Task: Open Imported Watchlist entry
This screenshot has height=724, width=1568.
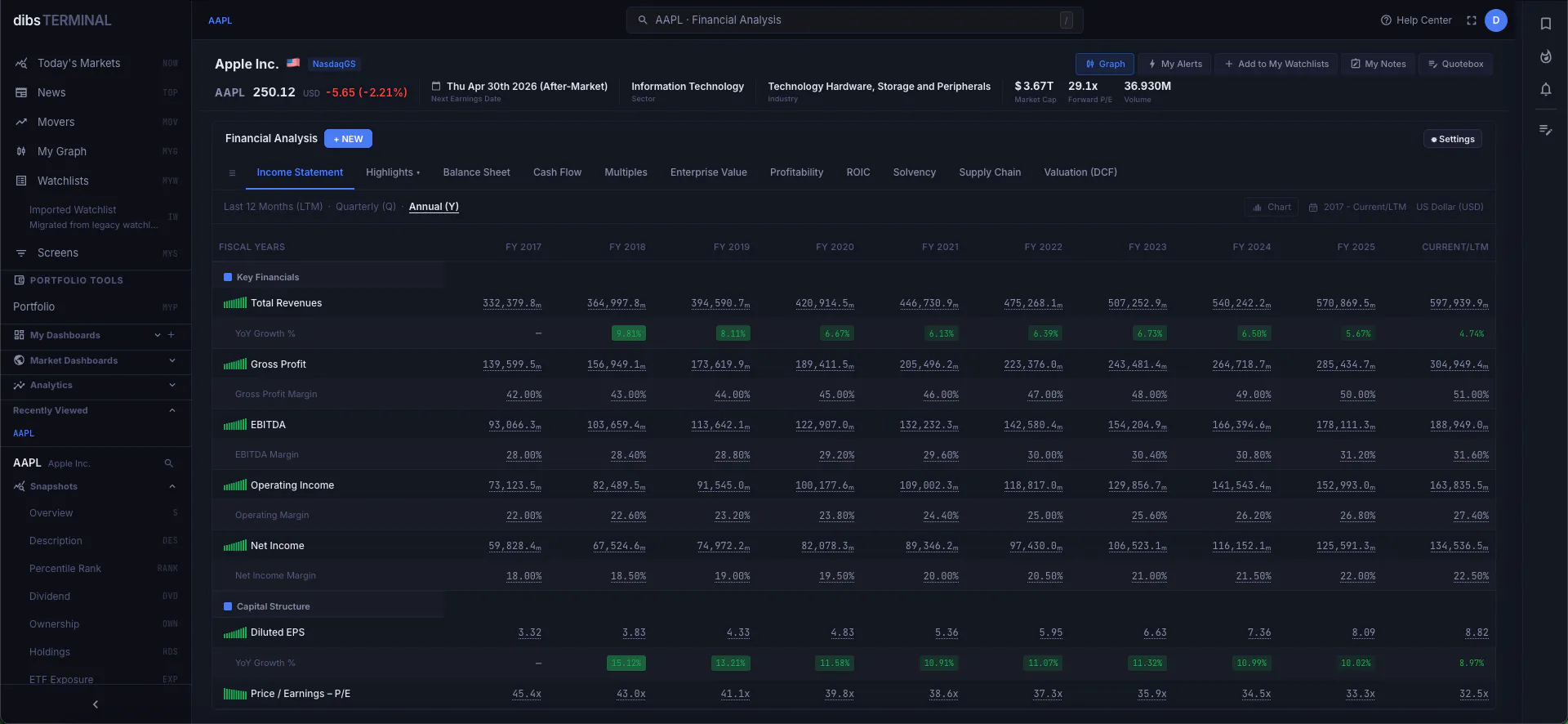Action: [x=96, y=217]
